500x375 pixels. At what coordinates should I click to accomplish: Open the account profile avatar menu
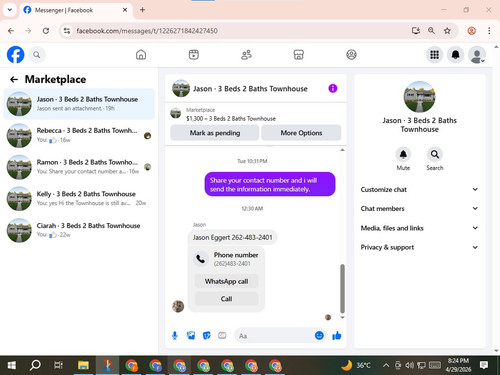[477, 55]
